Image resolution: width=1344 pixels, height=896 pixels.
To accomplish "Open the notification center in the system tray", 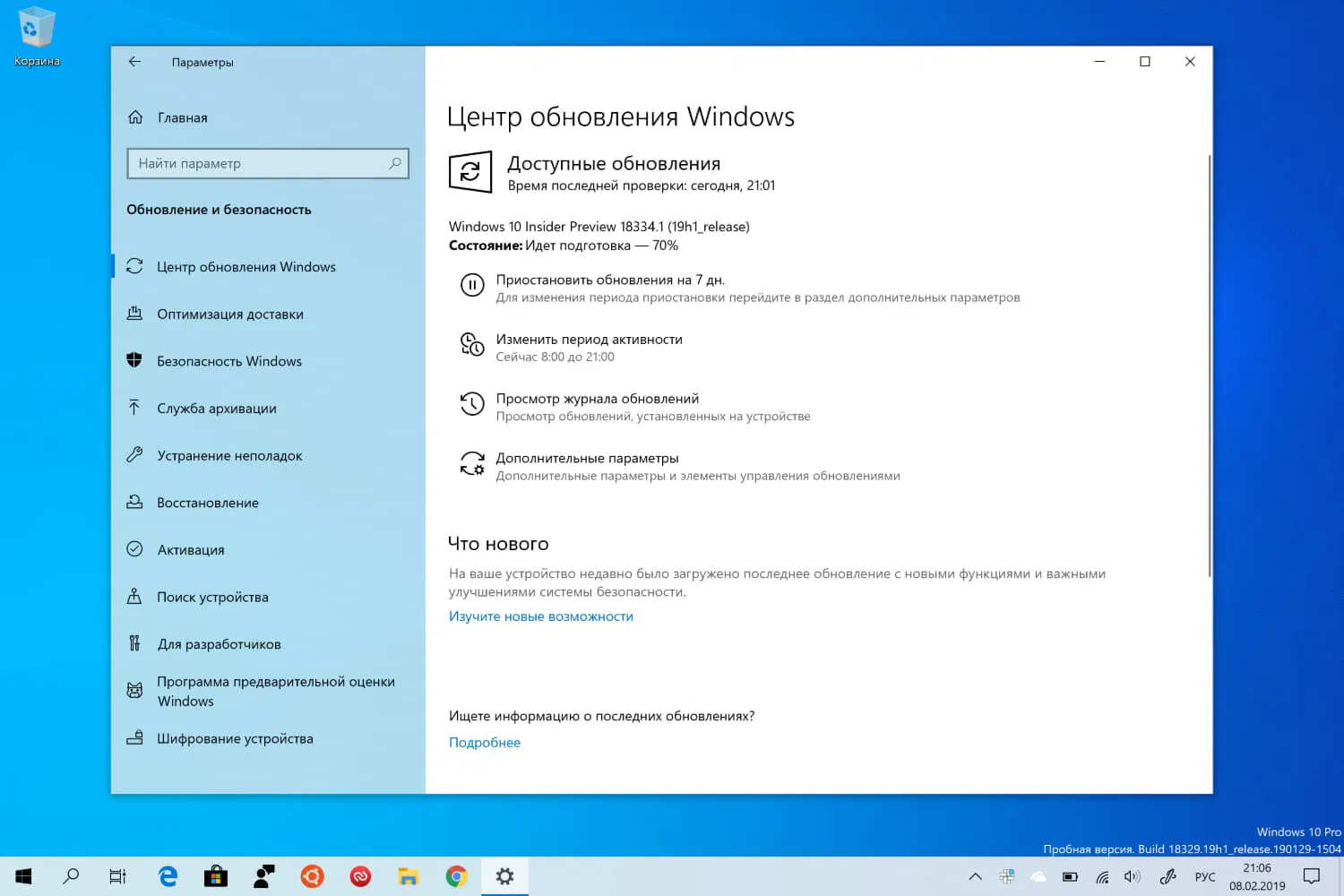I will click(1314, 875).
